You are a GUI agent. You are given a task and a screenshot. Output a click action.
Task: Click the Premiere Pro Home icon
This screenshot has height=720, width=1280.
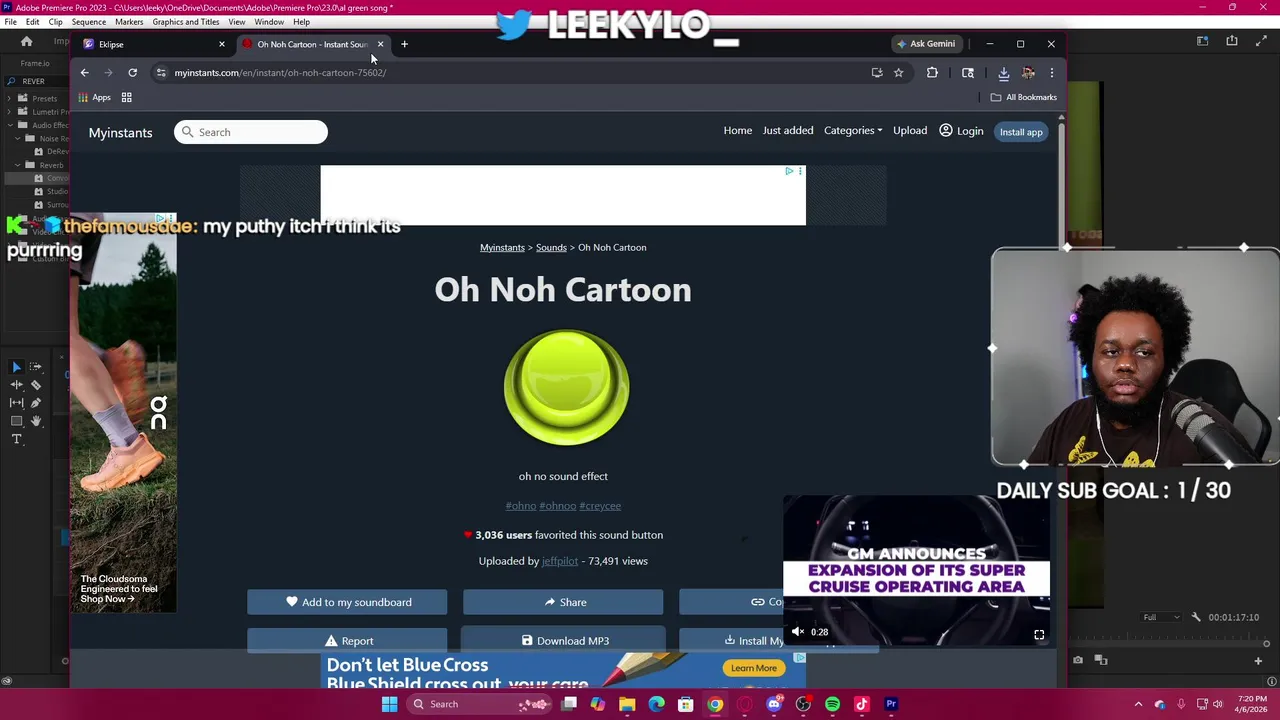[27, 41]
